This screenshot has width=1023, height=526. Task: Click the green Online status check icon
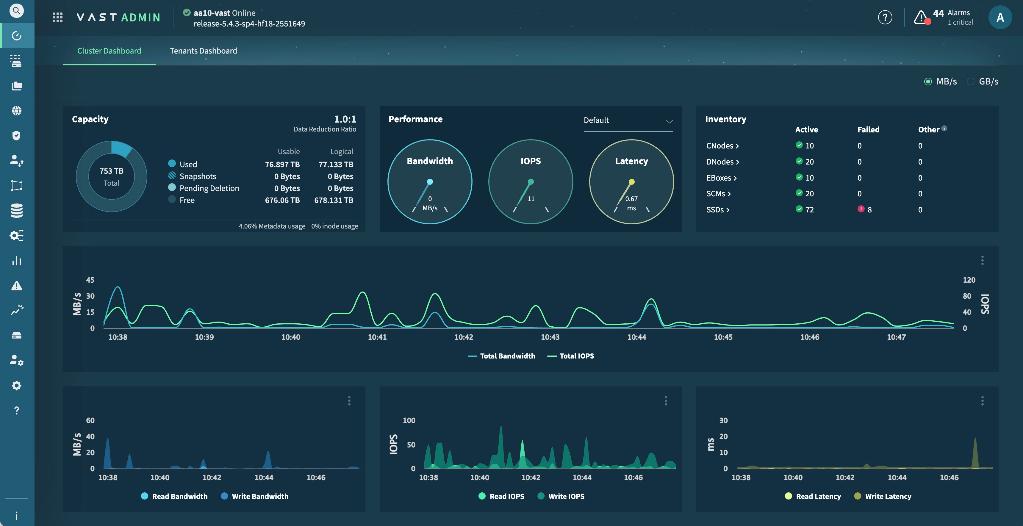pos(187,12)
